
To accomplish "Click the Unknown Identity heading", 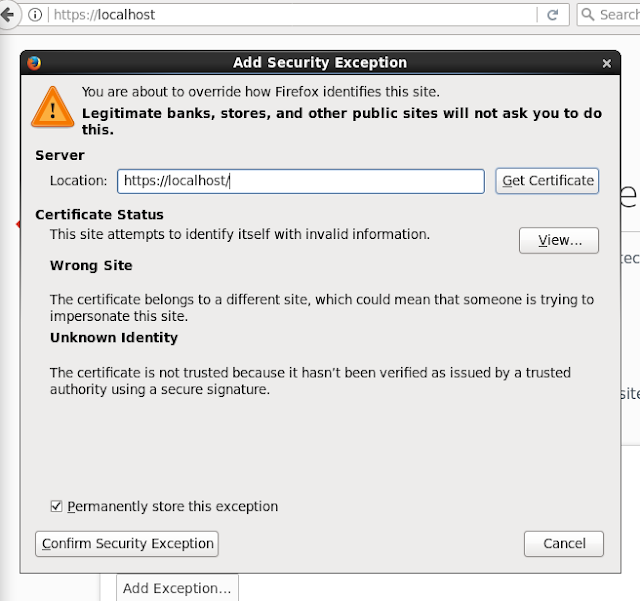I will (x=114, y=337).
